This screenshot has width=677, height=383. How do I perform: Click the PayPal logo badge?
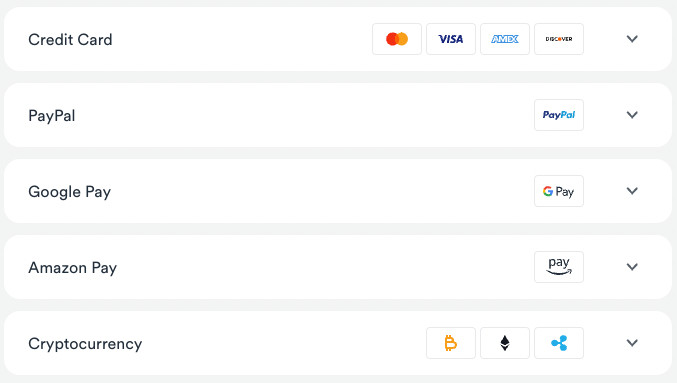[x=559, y=115]
